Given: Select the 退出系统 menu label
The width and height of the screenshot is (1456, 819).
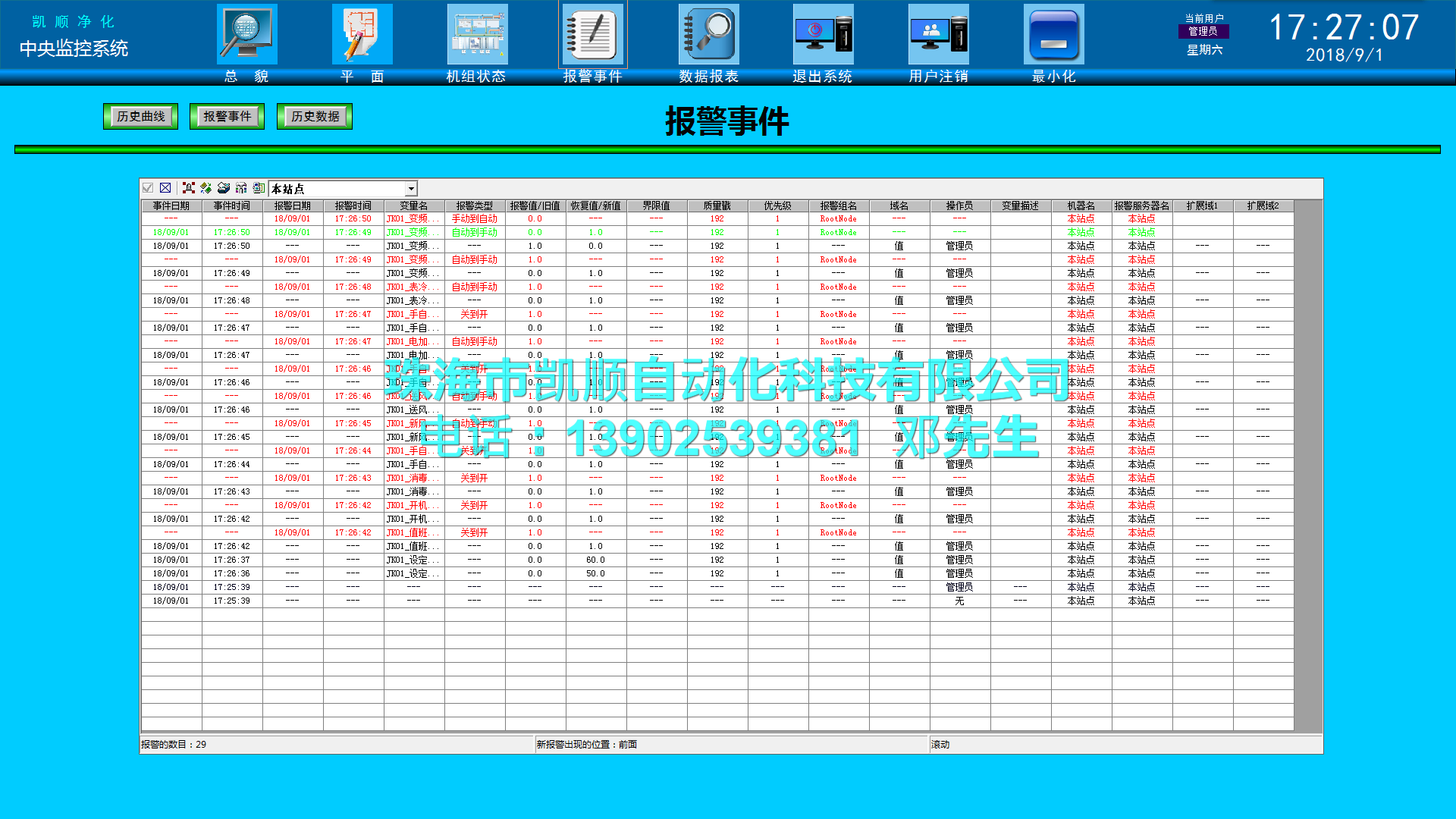Looking at the screenshot, I should (823, 77).
